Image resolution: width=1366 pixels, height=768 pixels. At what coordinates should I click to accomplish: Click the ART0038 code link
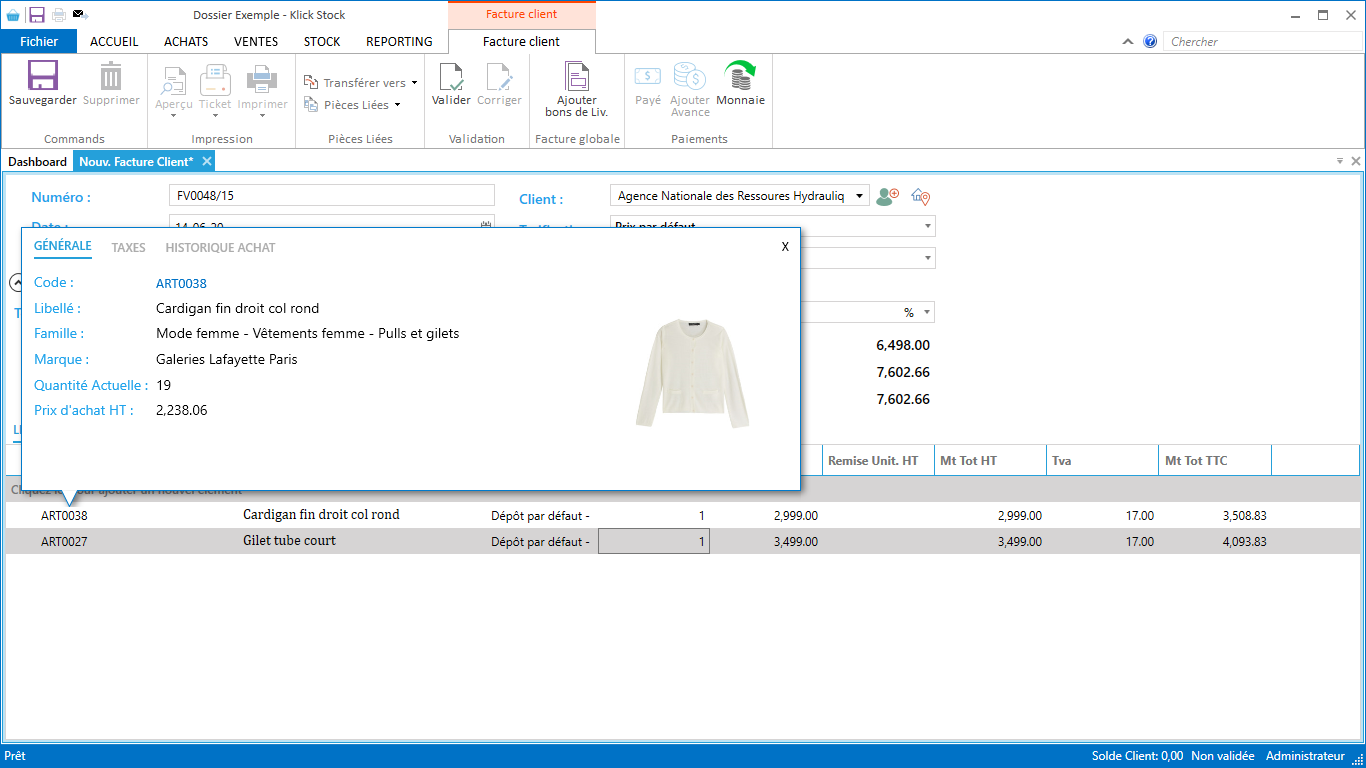(181, 284)
